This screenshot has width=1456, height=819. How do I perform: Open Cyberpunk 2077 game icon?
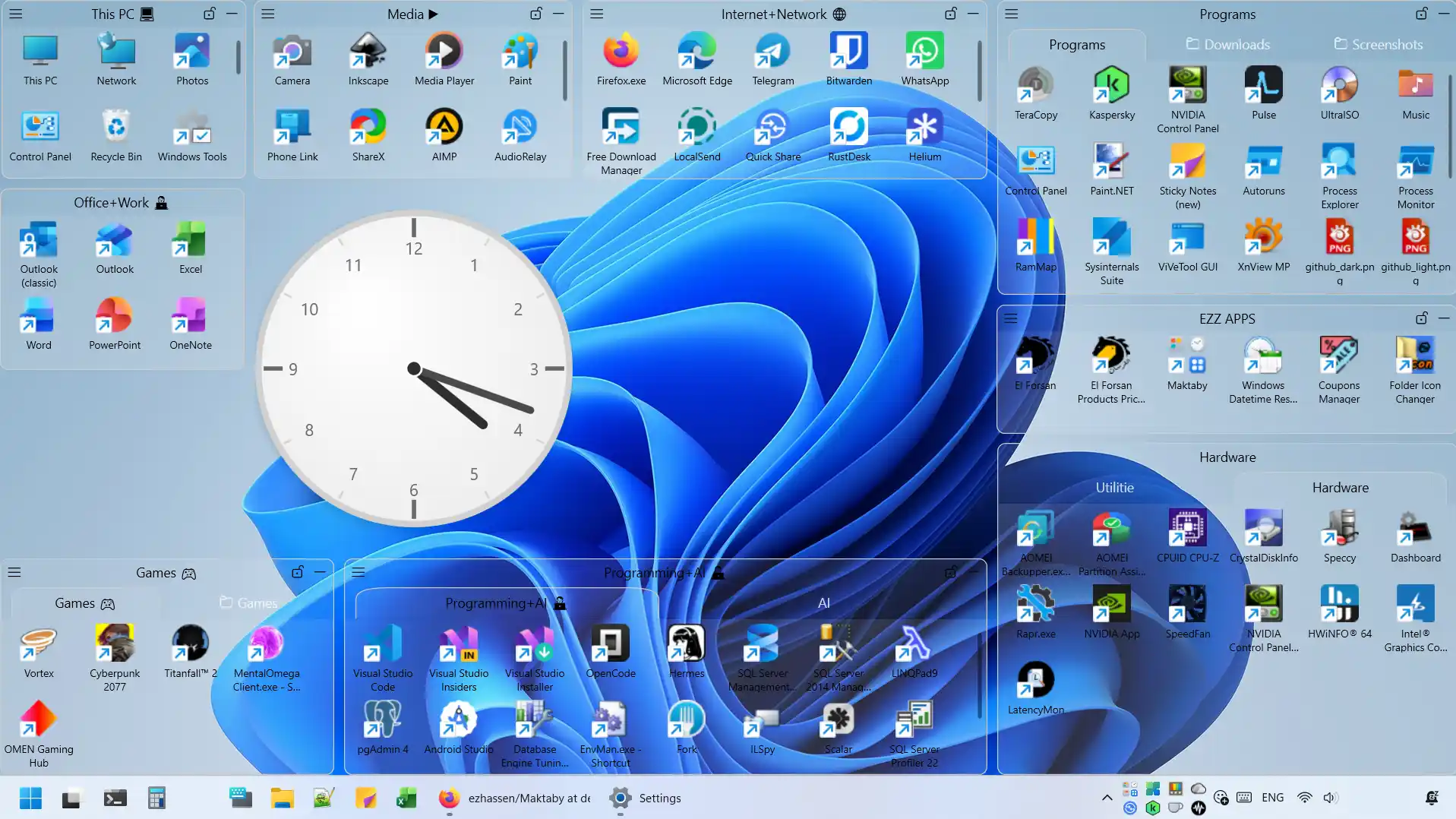coord(115,659)
